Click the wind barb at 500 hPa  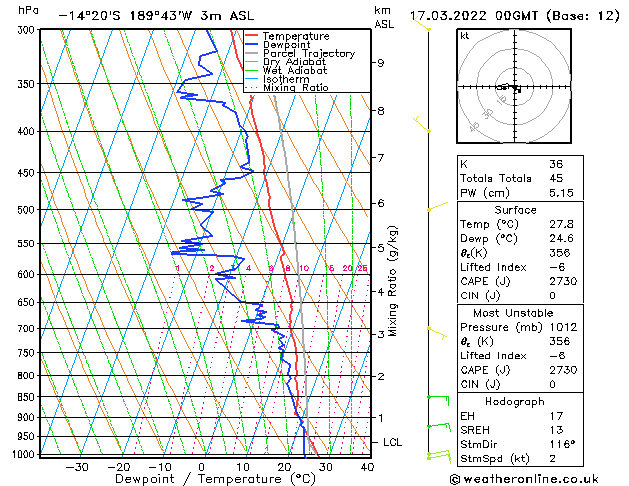(437, 207)
